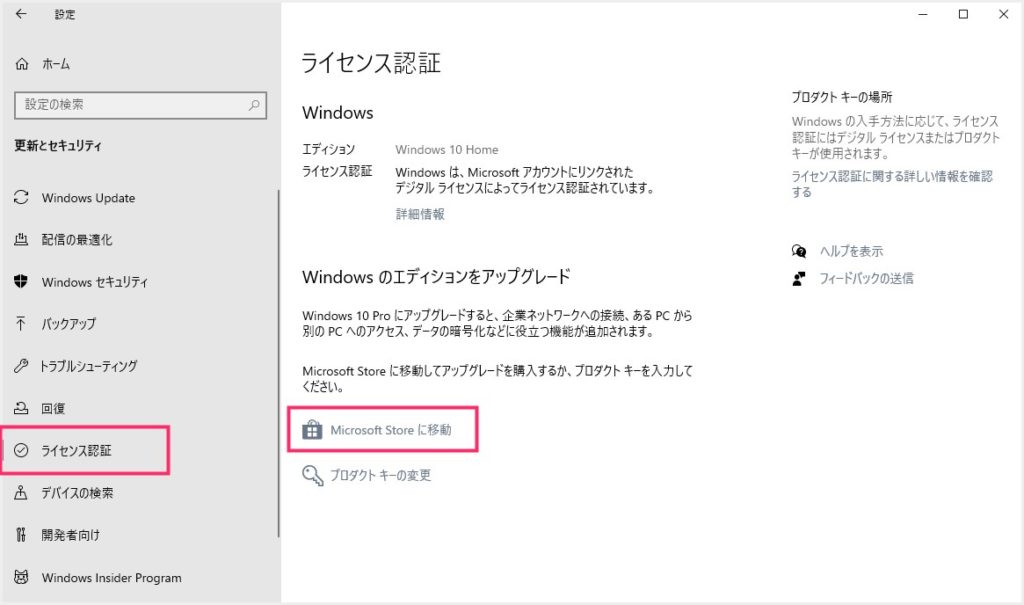1024x605 pixels.
Task: Click the ヘルプを表示 chat bubble icon
Action: click(799, 251)
